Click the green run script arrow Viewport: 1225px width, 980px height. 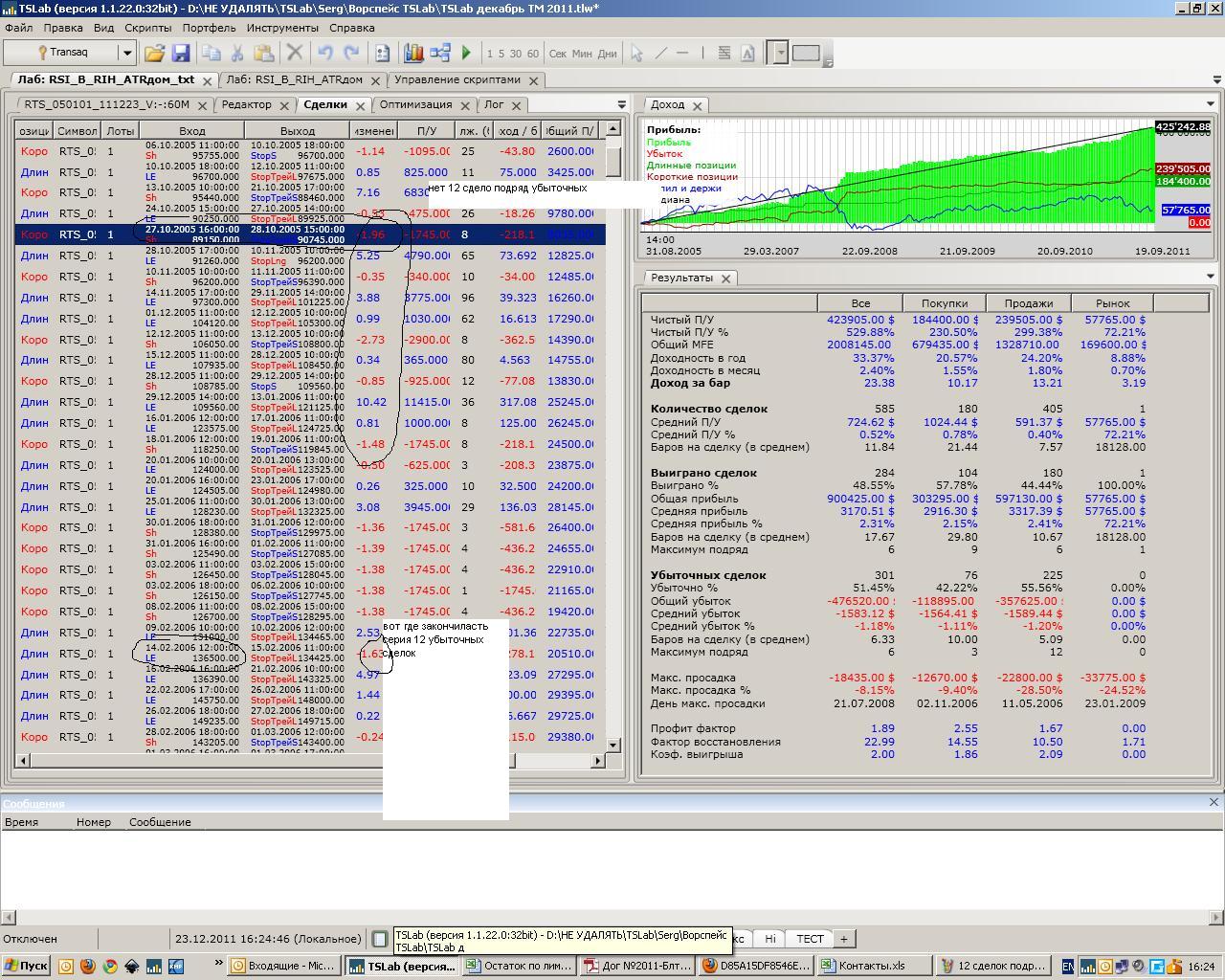tap(466, 54)
